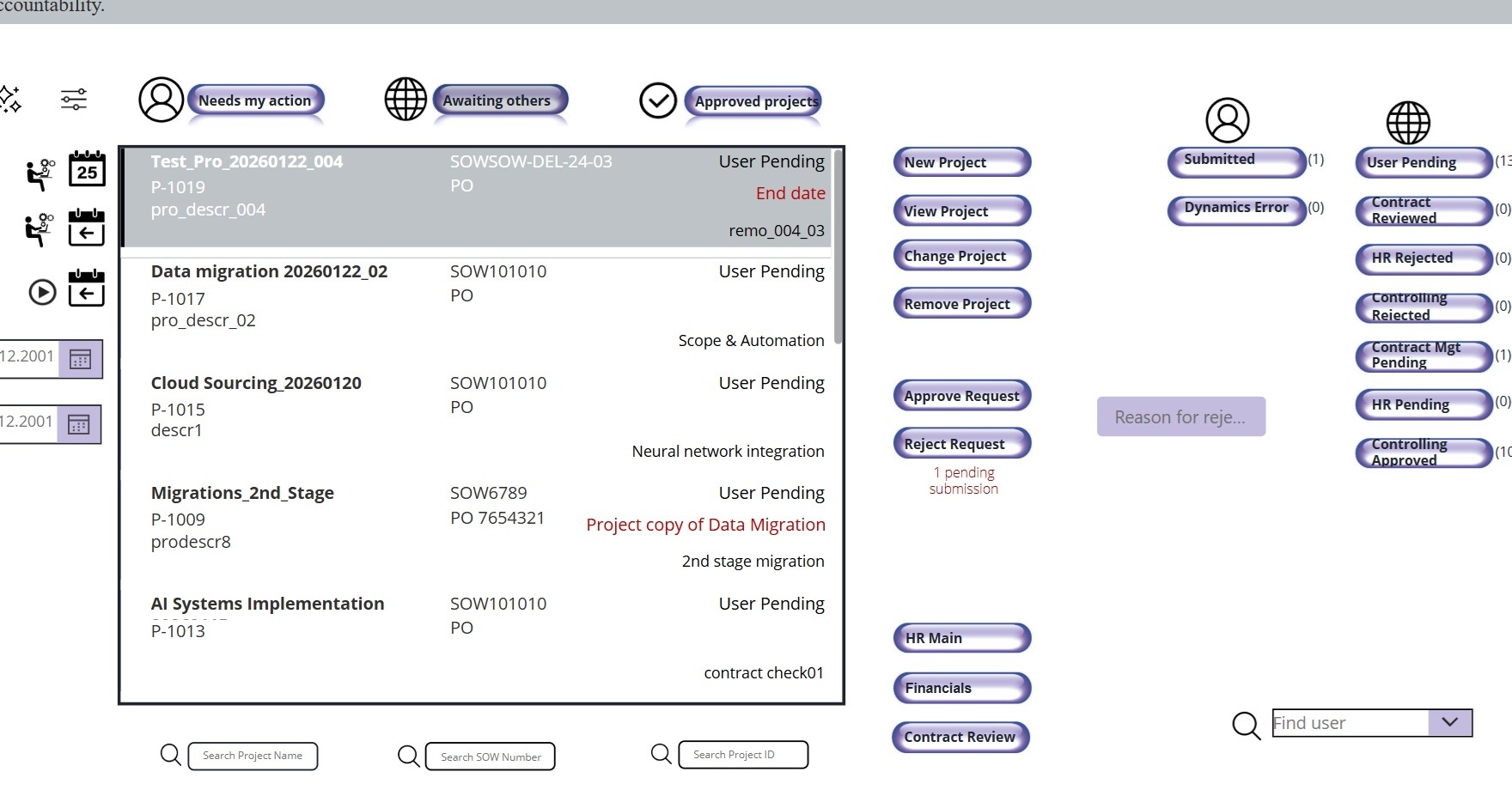Image resolution: width=1512 pixels, height=790 pixels.
Task: Click the sparkle stars icon
Action: coord(9,99)
